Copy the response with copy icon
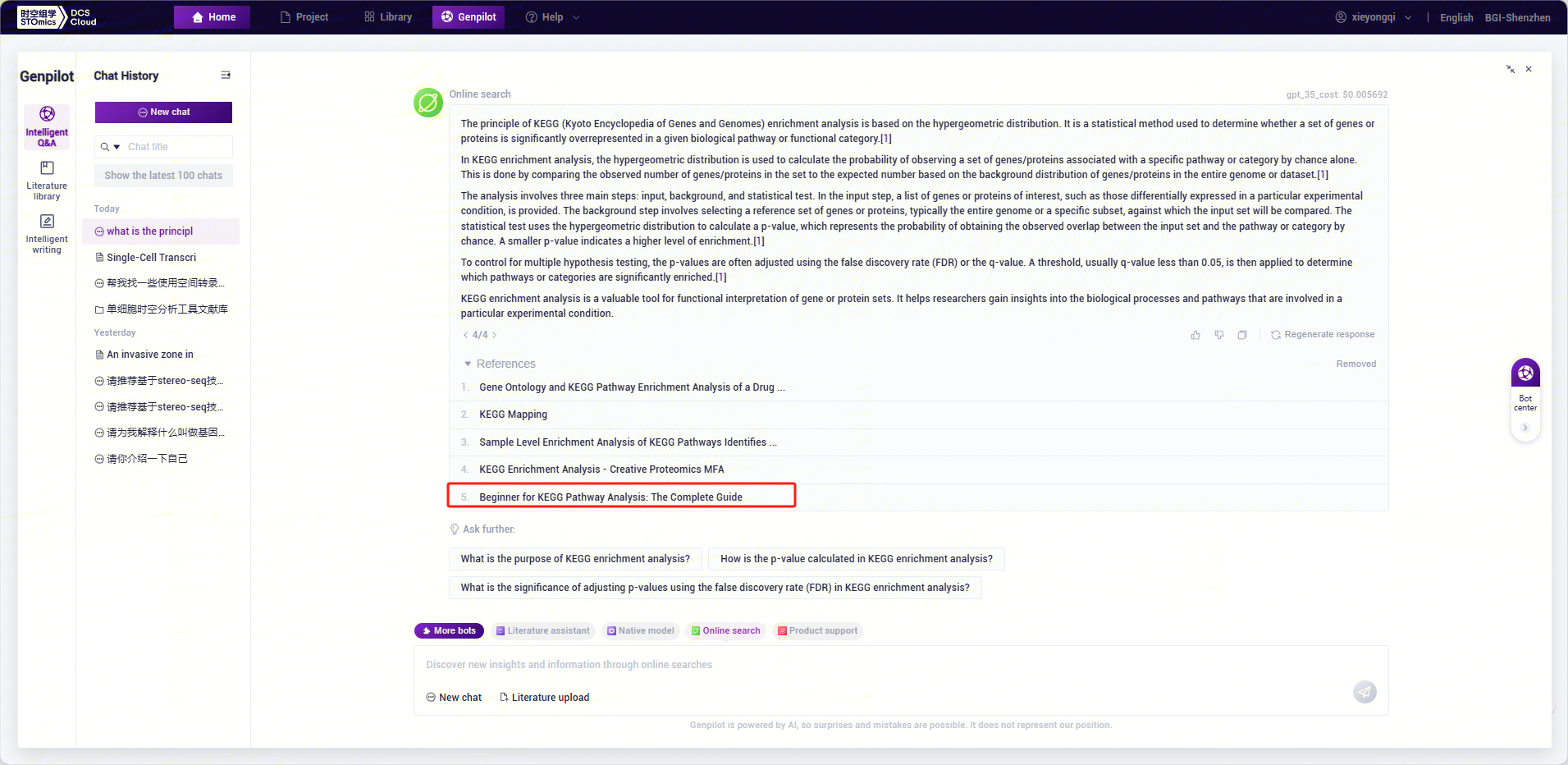 [1242, 335]
